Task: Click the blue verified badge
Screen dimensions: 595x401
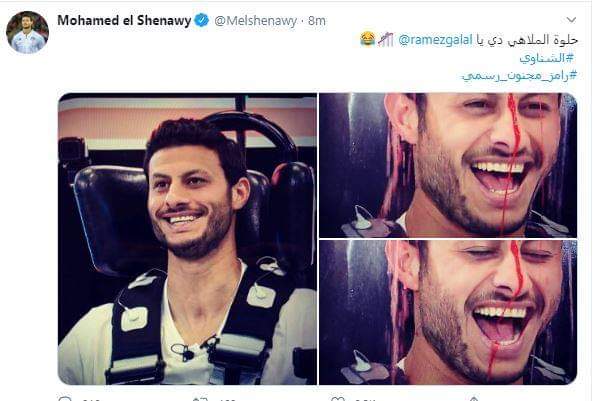Action: 202,20
